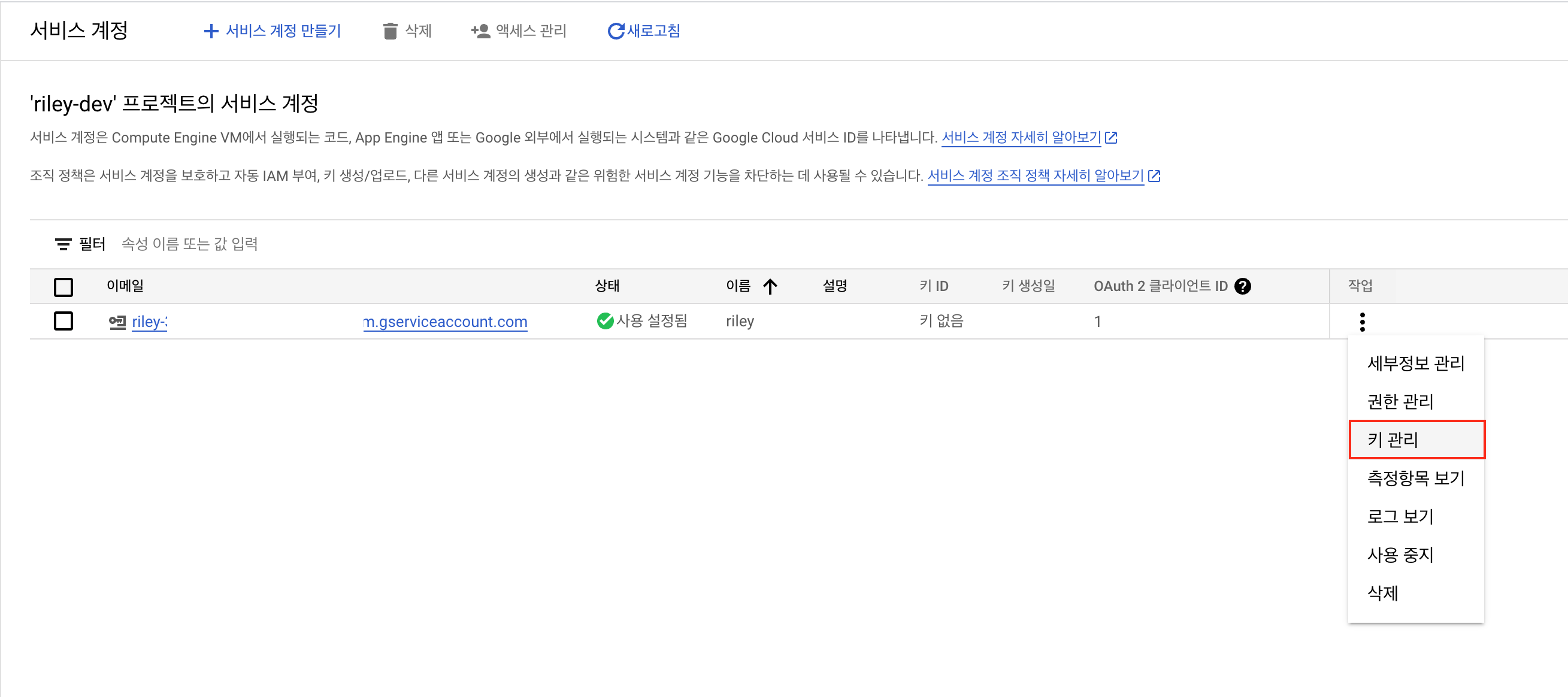This screenshot has height=697, width=1568.
Task: Choose 사용 중지 from the actions menu
Action: tap(1416, 555)
